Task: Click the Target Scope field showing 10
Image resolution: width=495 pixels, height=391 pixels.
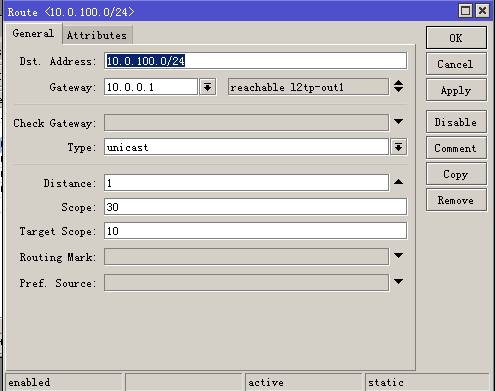Action: point(255,231)
